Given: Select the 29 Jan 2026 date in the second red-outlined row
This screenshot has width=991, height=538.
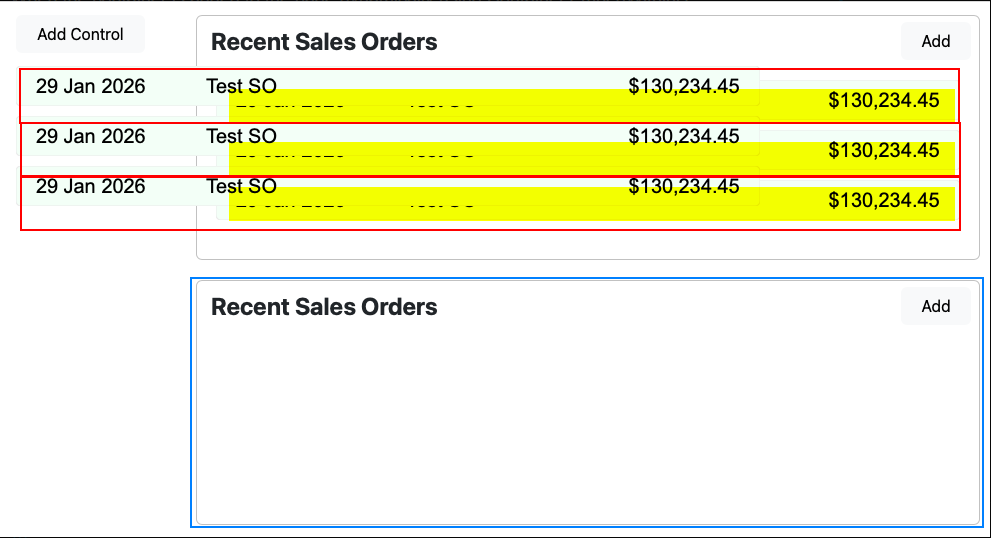Looking at the screenshot, I should coord(90,137).
